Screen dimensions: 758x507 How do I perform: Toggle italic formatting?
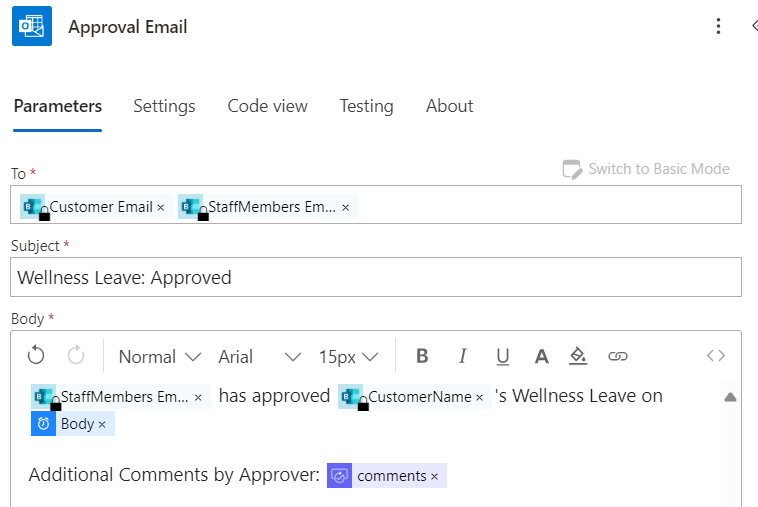(x=463, y=356)
